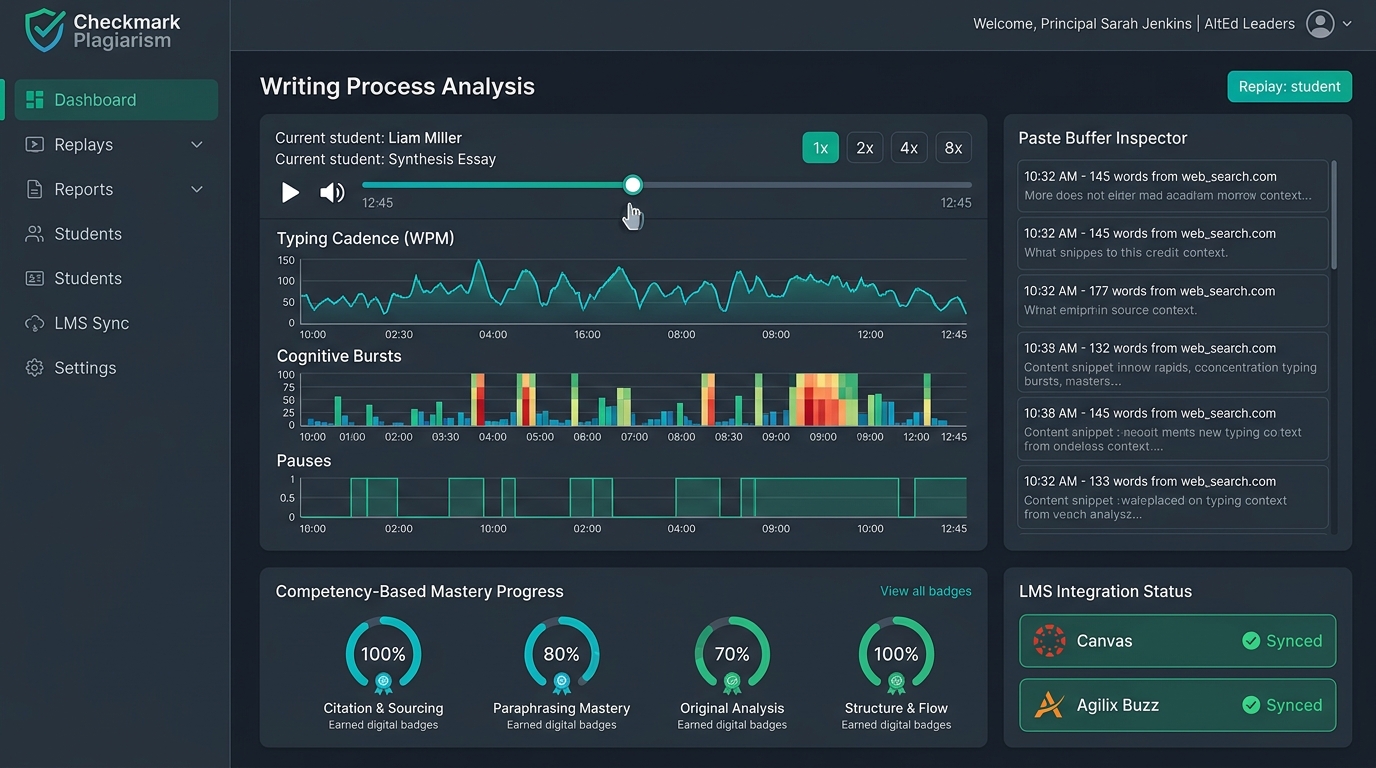Start replay with the play button
The image size is (1376, 768).
(290, 192)
